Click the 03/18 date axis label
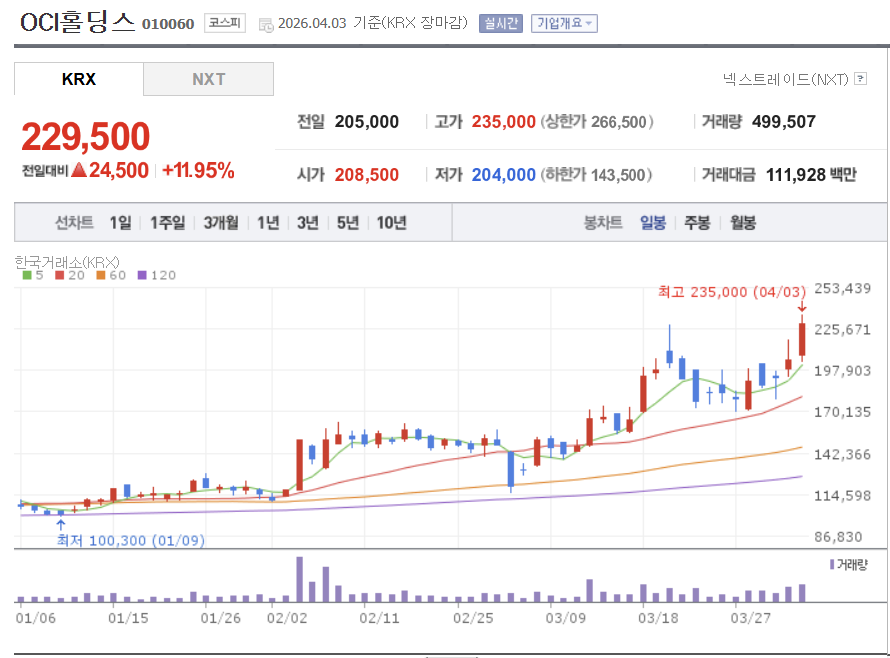This screenshot has height=658, width=890. [x=658, y=618]
